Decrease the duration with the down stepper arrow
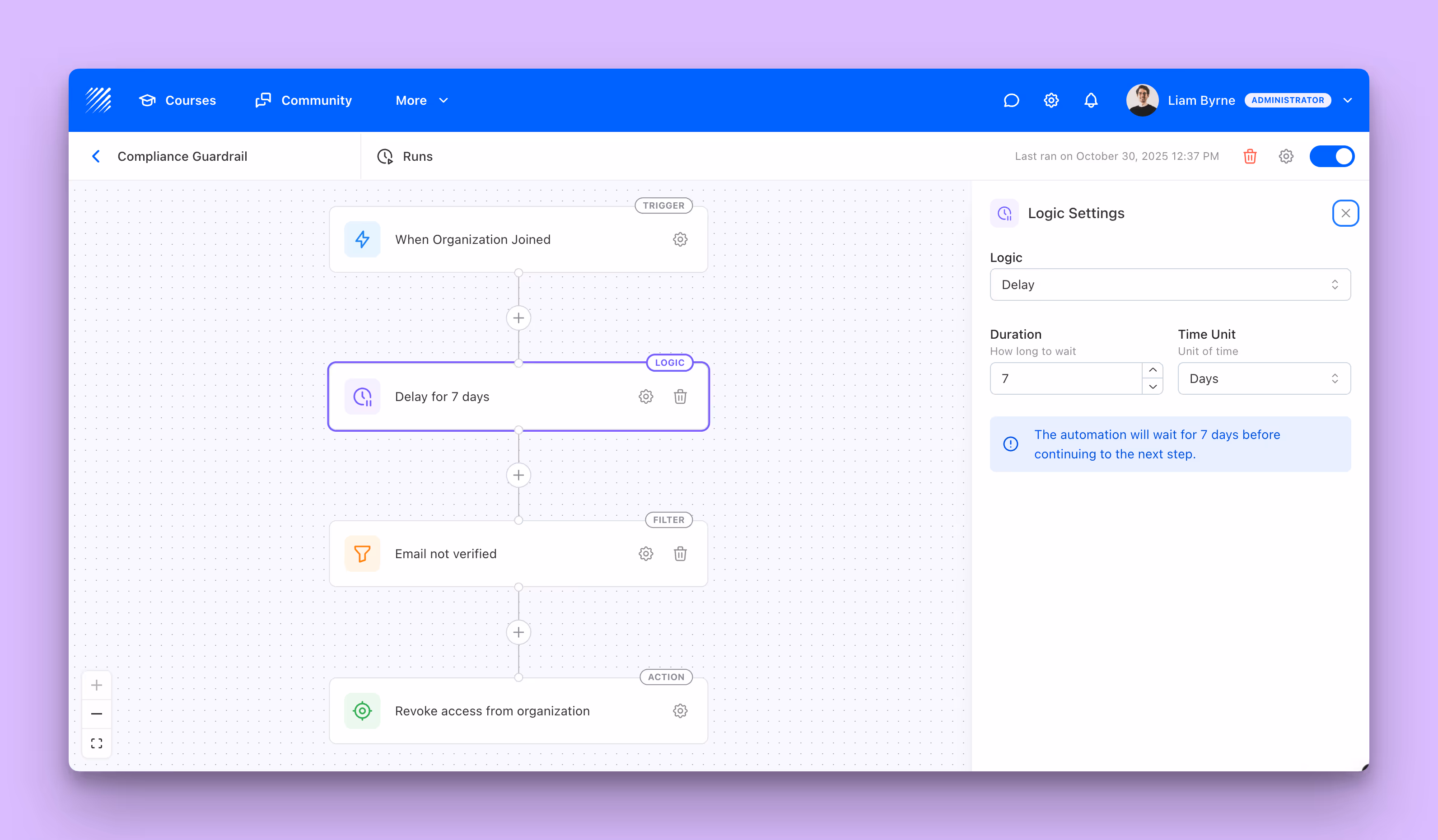The width and height of the screenshot is (1438, 840). click(1153, 386)
